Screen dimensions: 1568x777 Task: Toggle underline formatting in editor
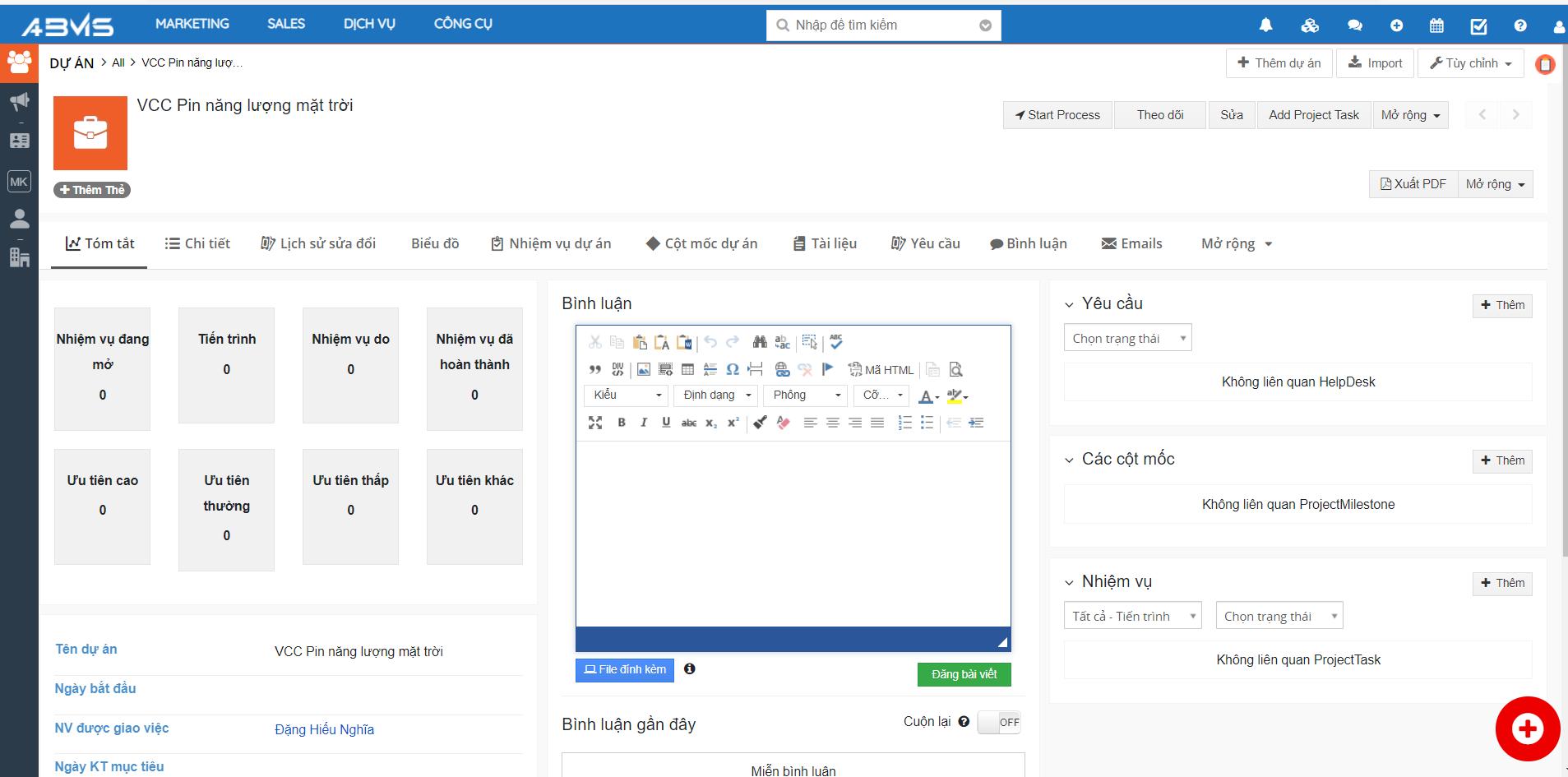tap(666, 423)
